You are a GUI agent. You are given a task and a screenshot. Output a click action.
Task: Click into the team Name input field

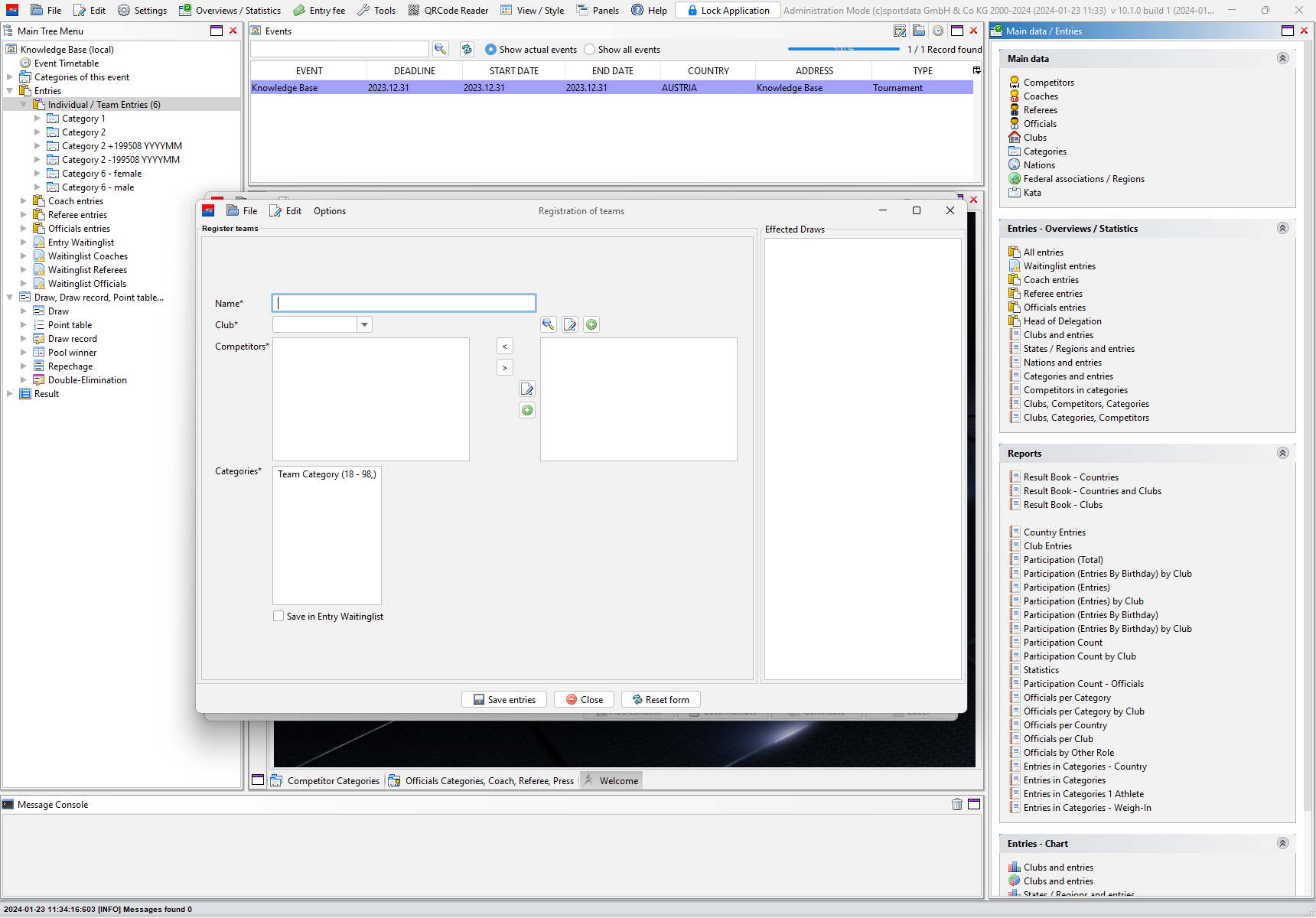(404, 303)
